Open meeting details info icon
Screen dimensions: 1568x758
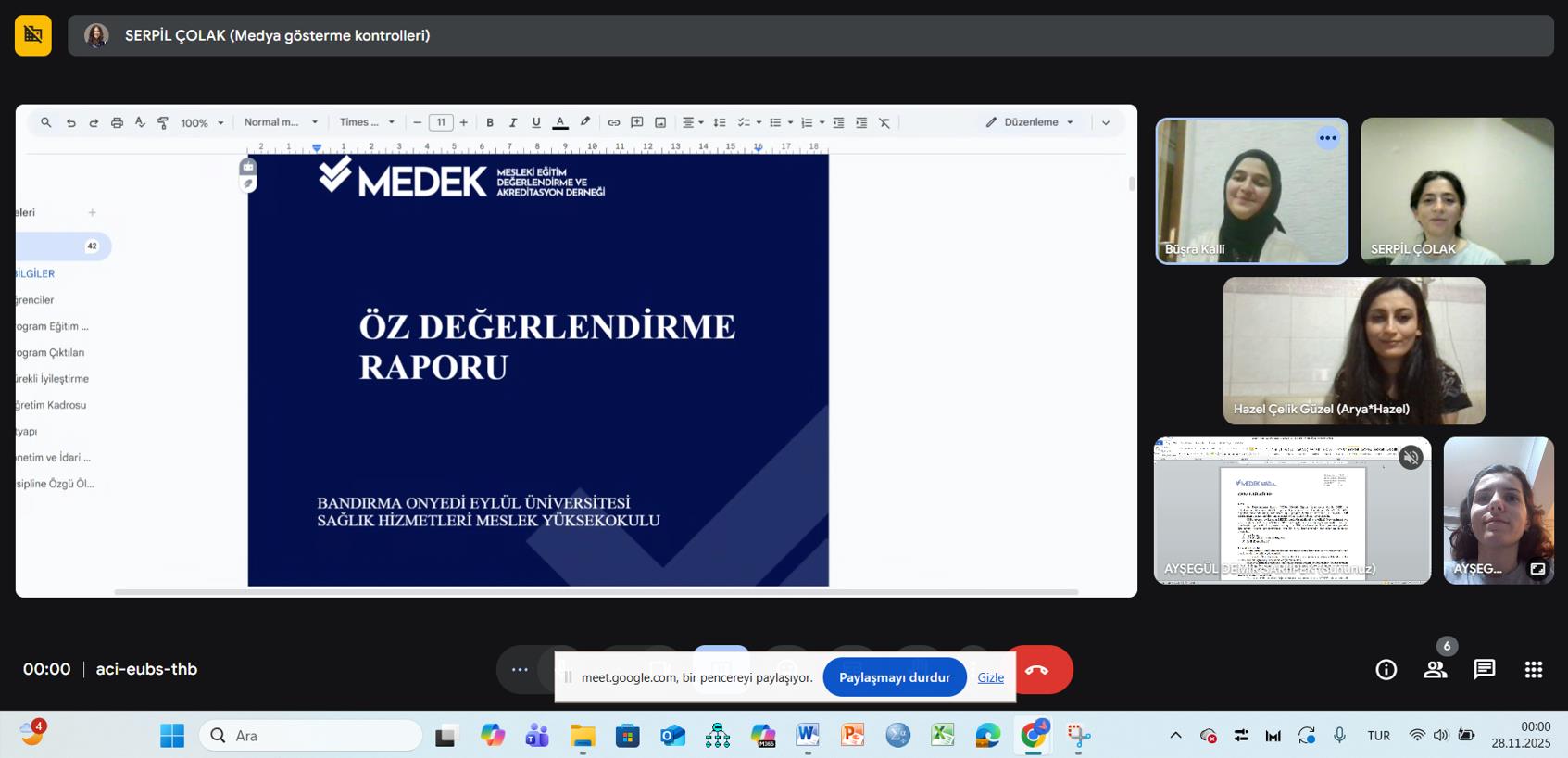(x=1386, y=669)
